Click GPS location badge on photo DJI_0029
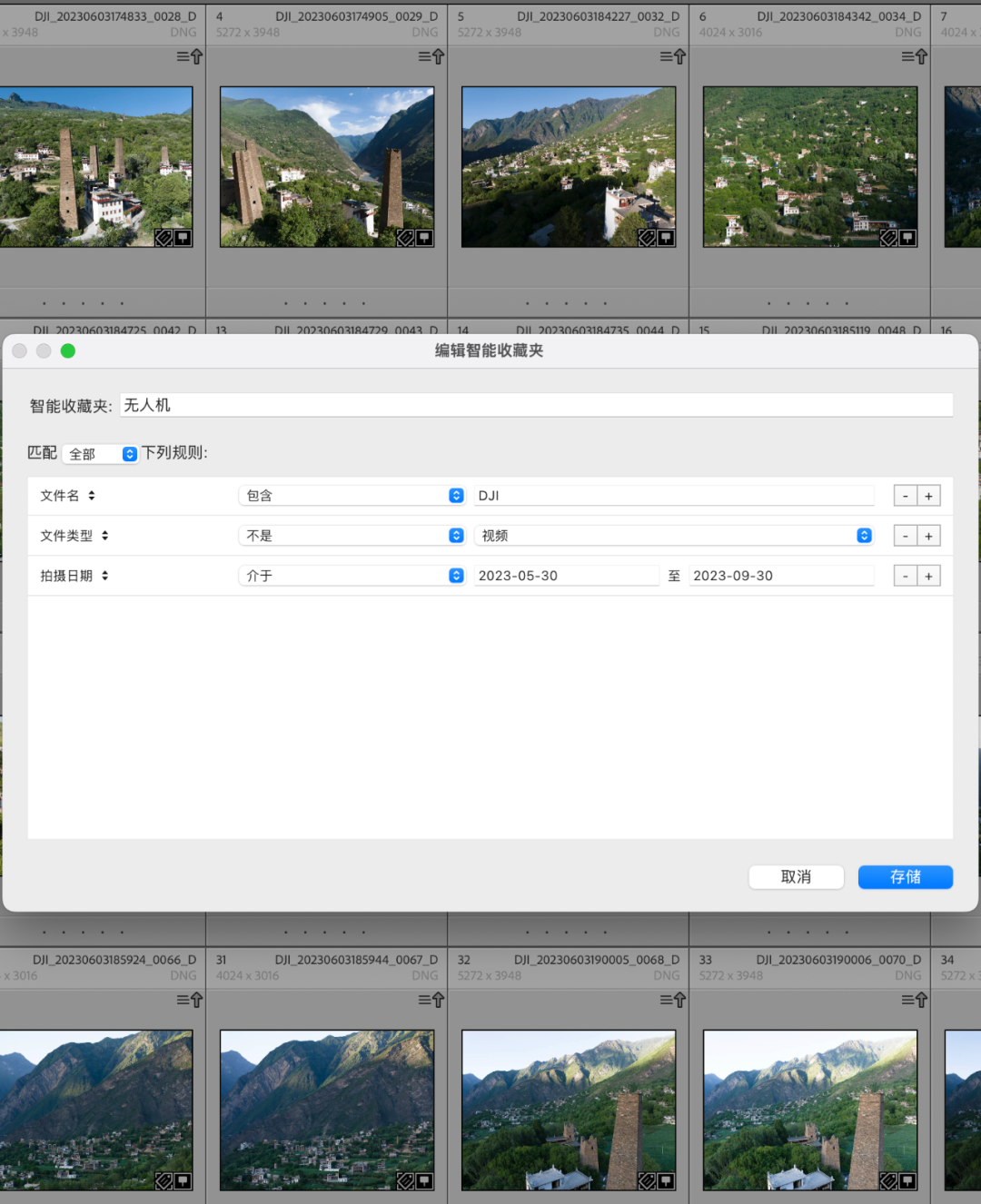Viewport: 981px width, 1204px height. [x=424, y=238]
